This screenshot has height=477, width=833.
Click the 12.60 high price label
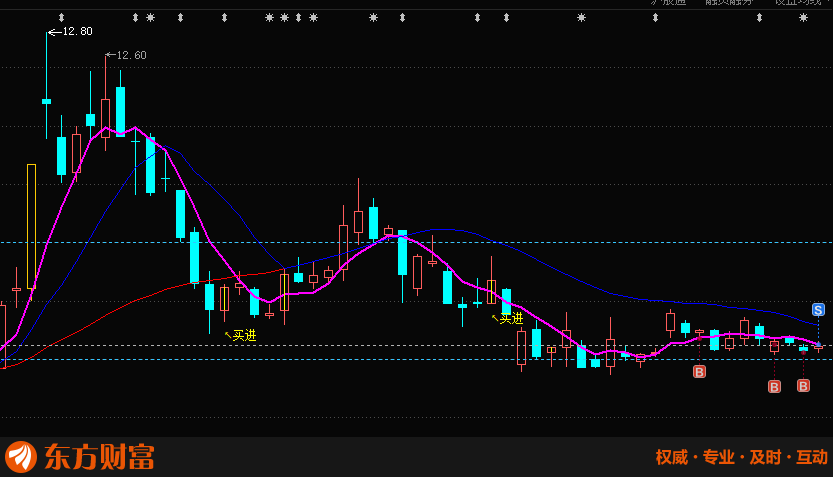(131, 55)
